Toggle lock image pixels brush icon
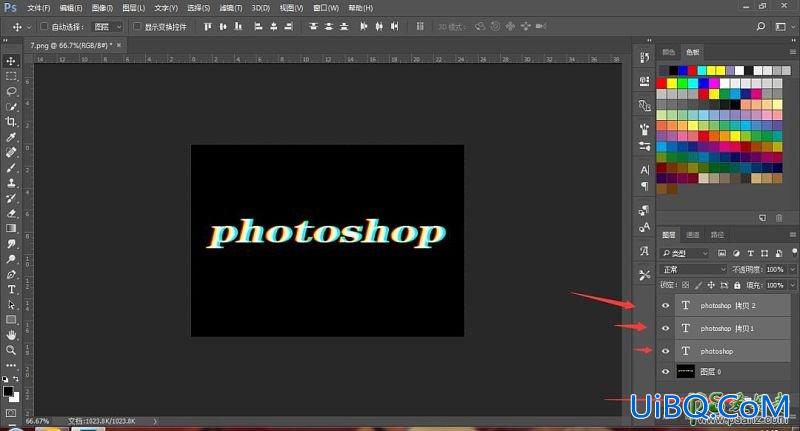This screenshot has width=800, height=431. click(x=698, y=285)
